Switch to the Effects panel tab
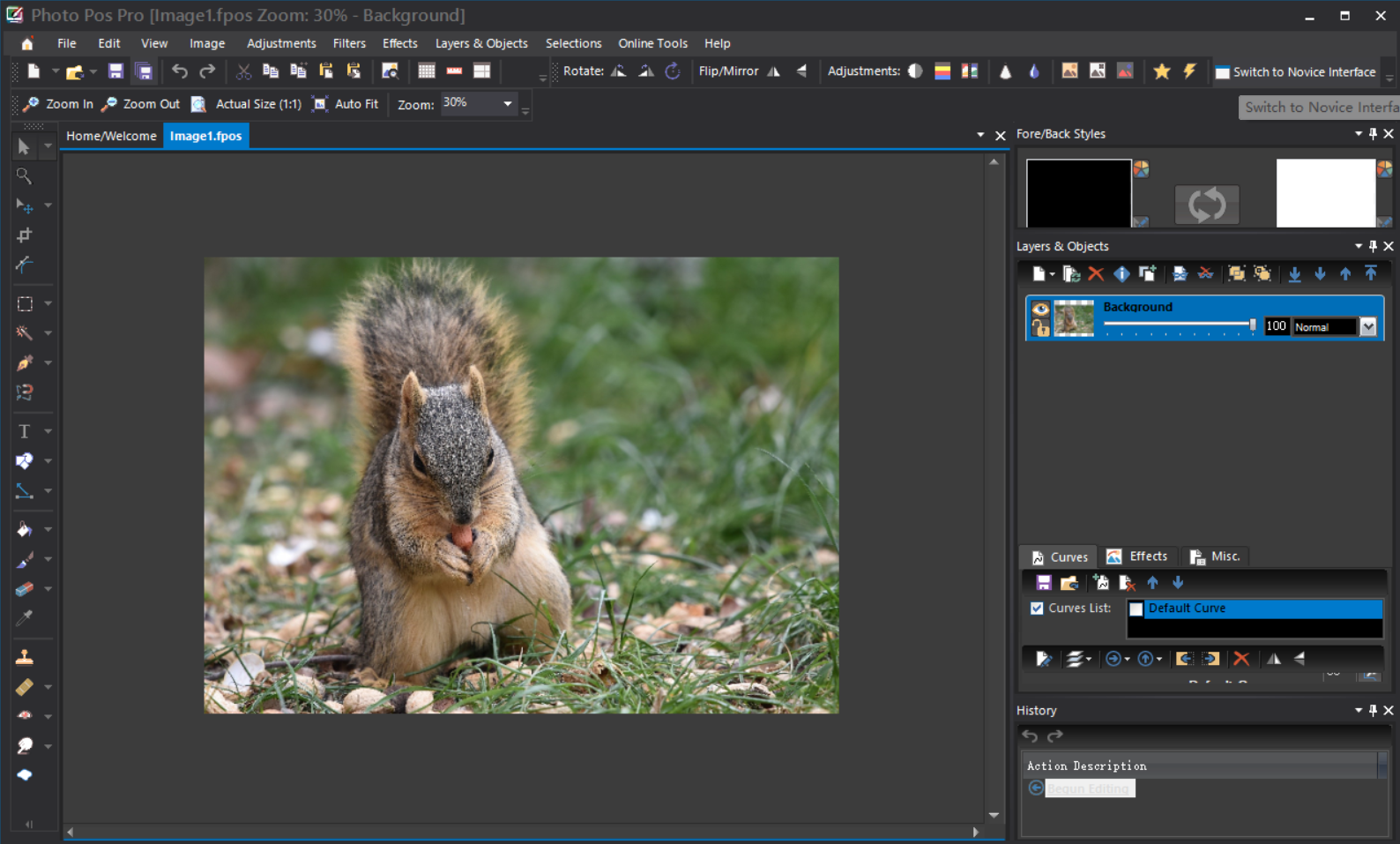This screenshot has height=844, width=1400. click(1138, 556)
